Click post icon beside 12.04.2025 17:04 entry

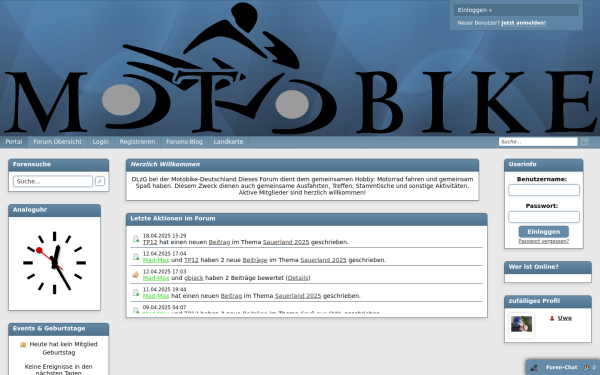click(135, 257)
